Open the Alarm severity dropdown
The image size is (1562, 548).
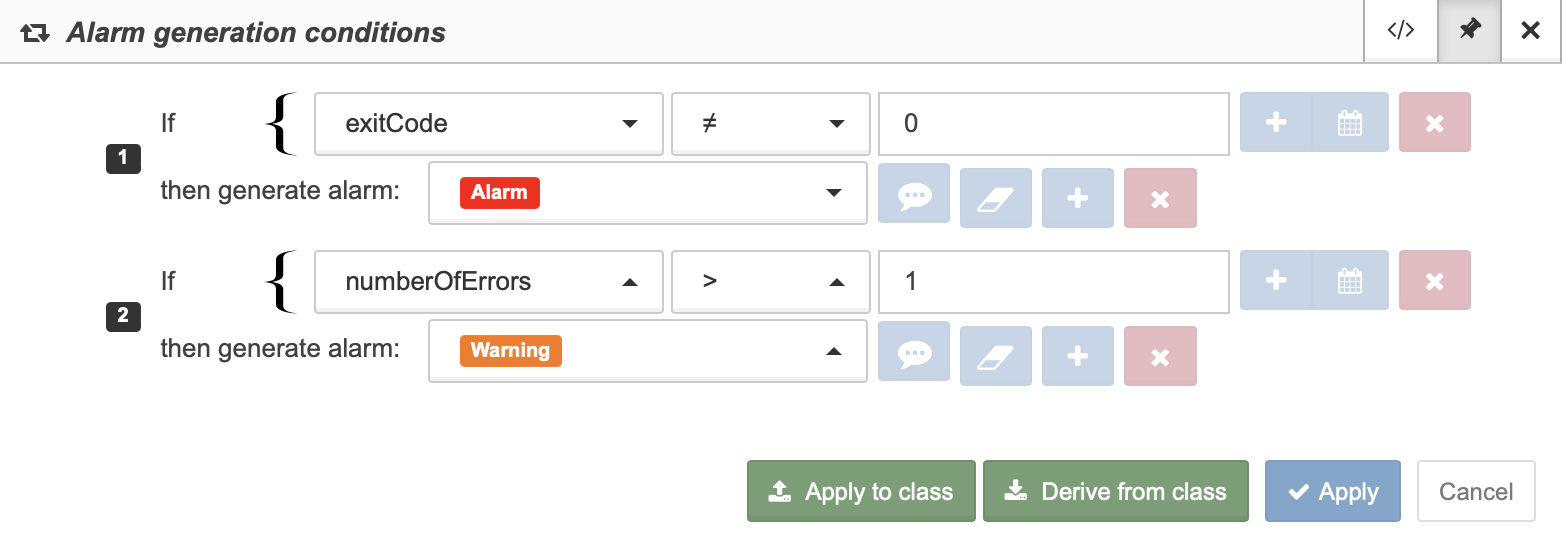coord(647,193)
